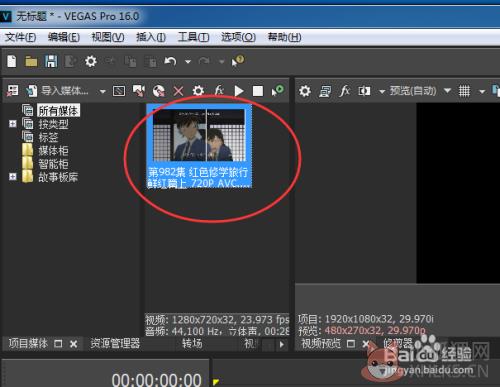Select 所有媒体 in the media tree
This screenshot has height=387, width=500.
(x=59, y=111)
